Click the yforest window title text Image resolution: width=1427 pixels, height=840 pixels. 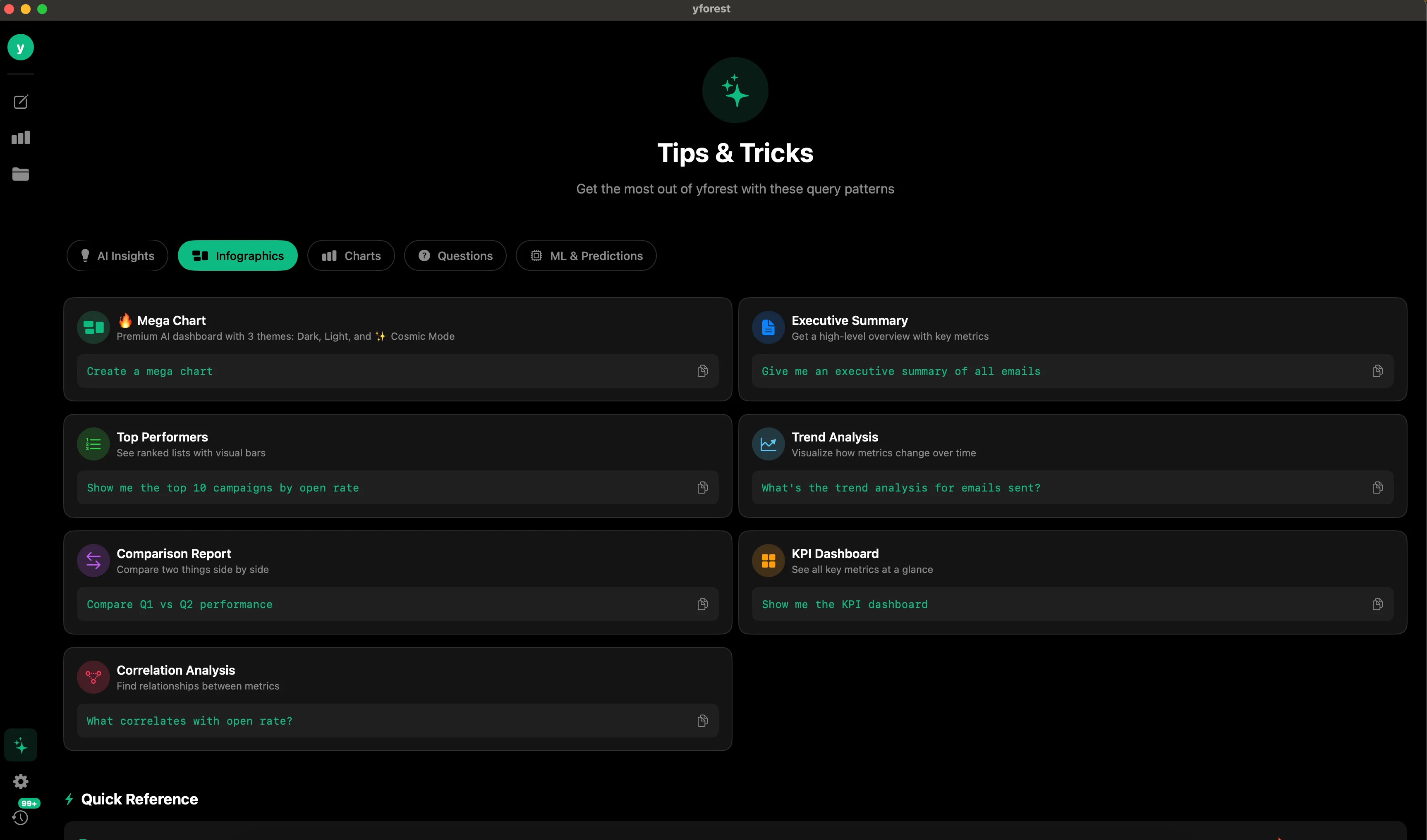click(711, 9)
